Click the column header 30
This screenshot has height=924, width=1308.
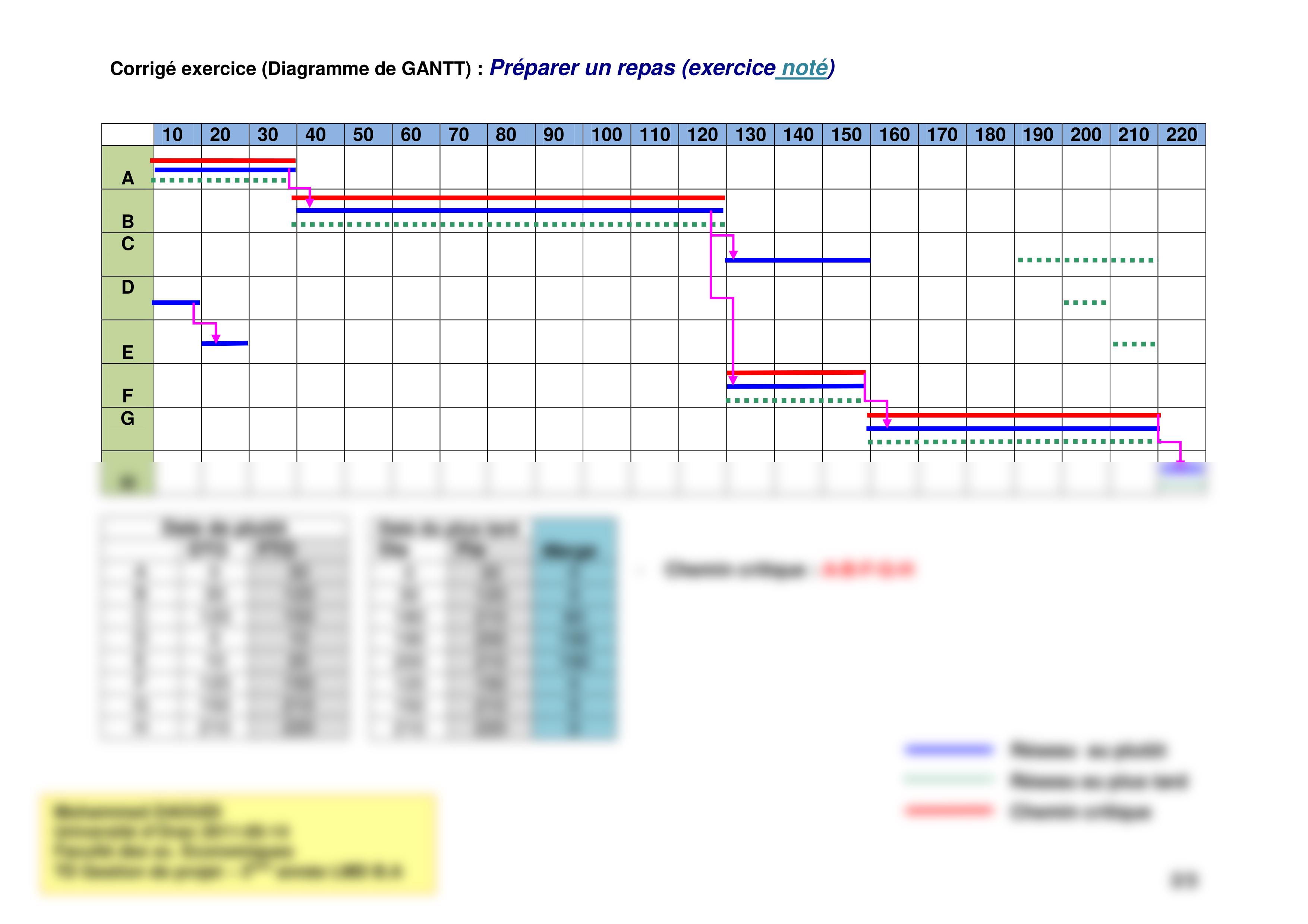(x=273, y=135)
